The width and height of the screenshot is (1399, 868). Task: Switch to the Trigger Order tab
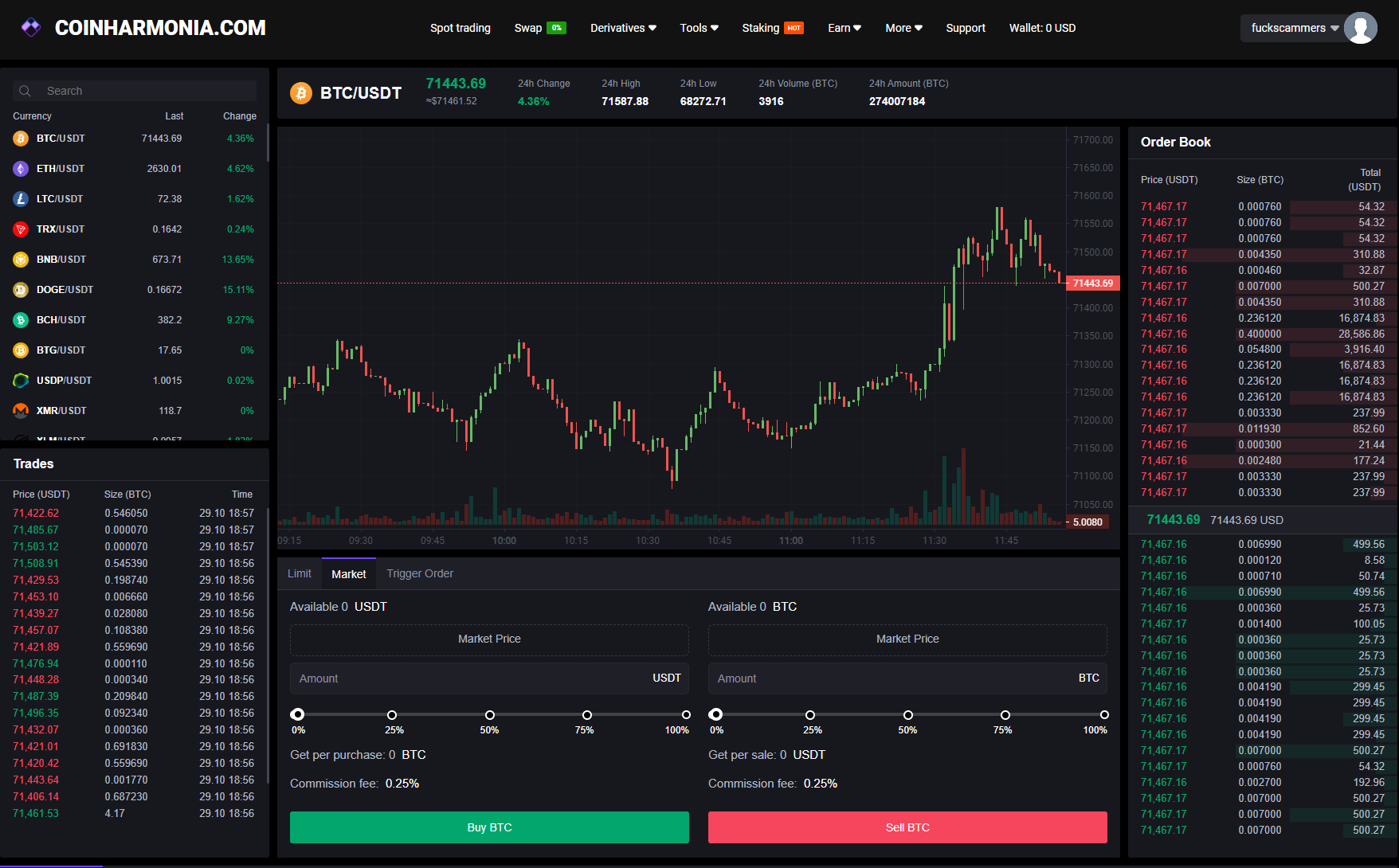pos(420,573)
